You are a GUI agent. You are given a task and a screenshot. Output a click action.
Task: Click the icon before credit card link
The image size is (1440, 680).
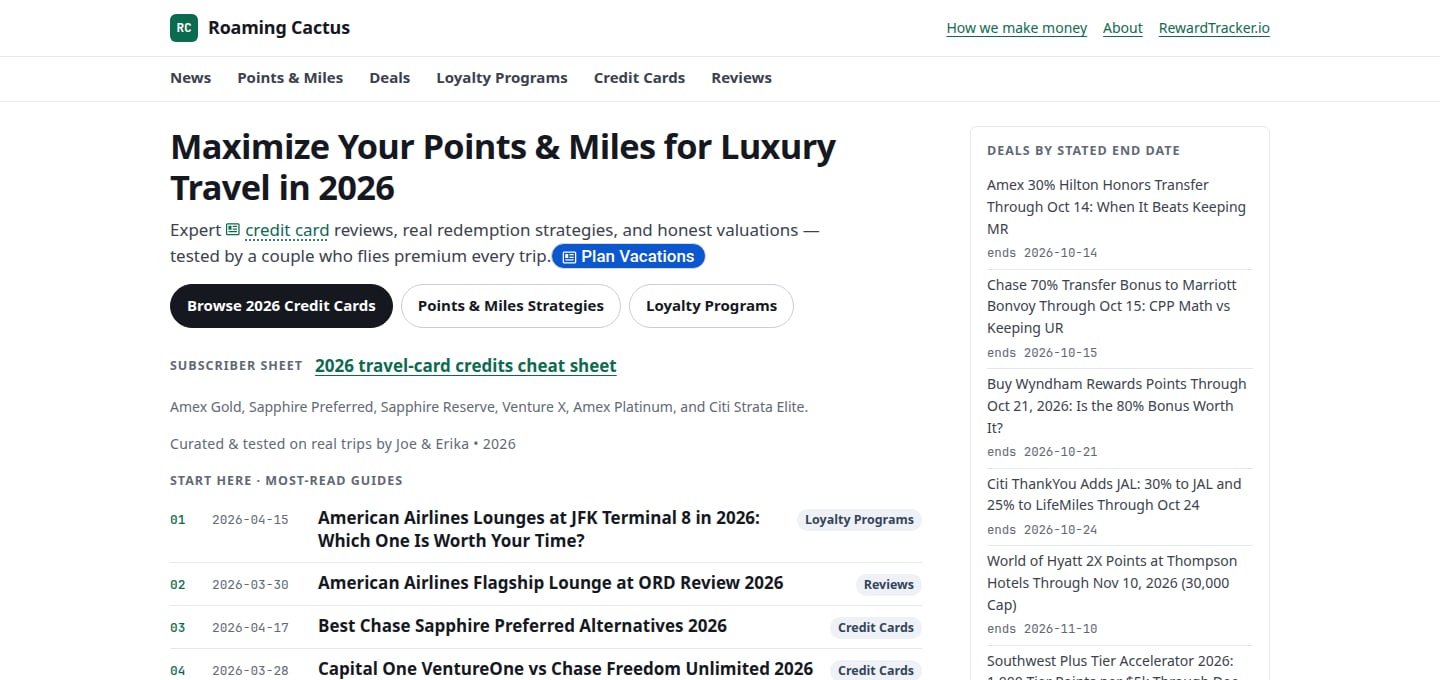coord(233,229)
